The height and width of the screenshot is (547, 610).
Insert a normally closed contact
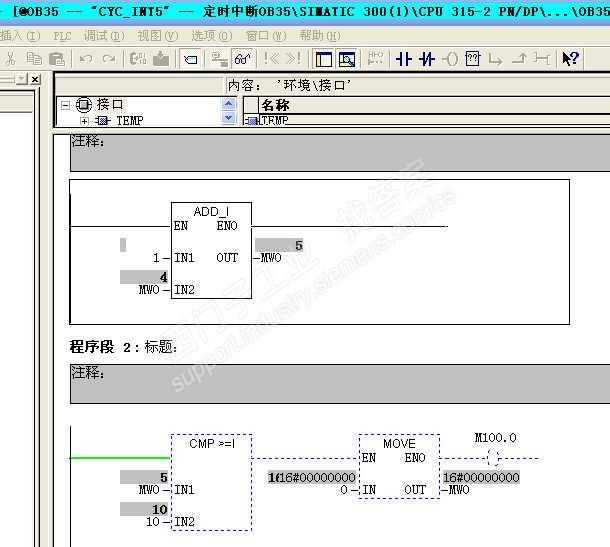pyautogui.click(x=427, y=59)
